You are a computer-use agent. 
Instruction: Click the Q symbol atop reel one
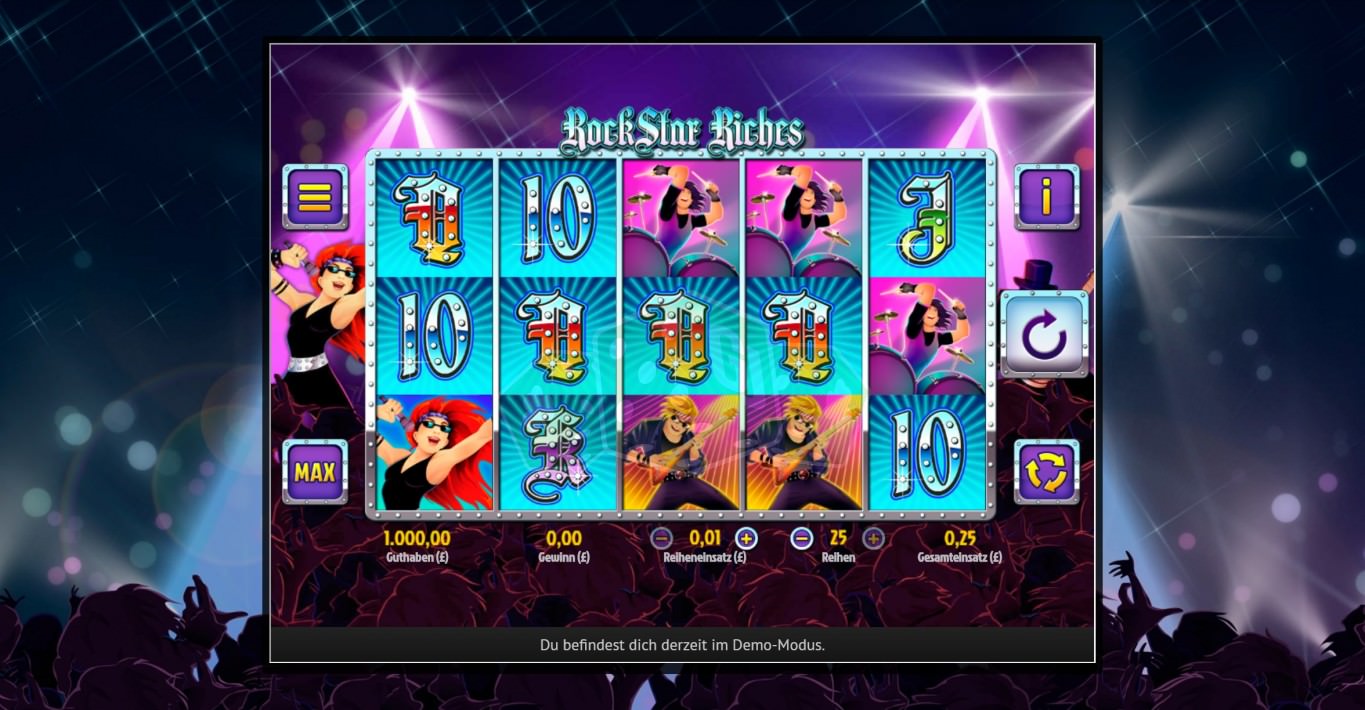pyautogui.click(x=435, y=218)
